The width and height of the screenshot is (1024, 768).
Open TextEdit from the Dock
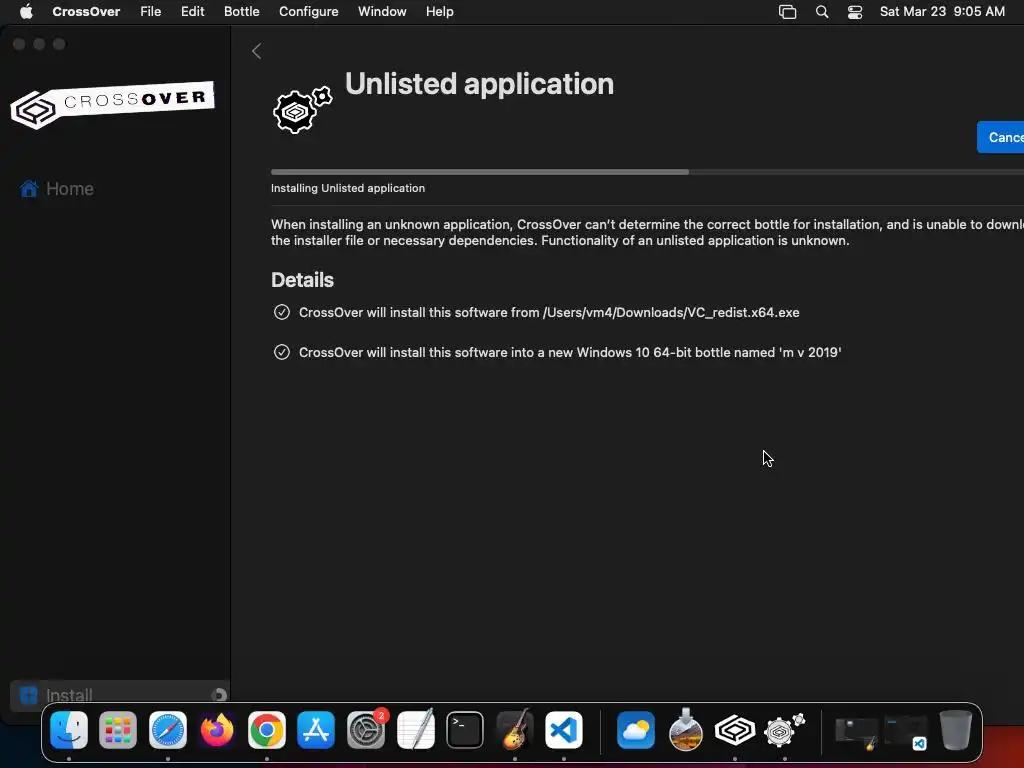416,729
